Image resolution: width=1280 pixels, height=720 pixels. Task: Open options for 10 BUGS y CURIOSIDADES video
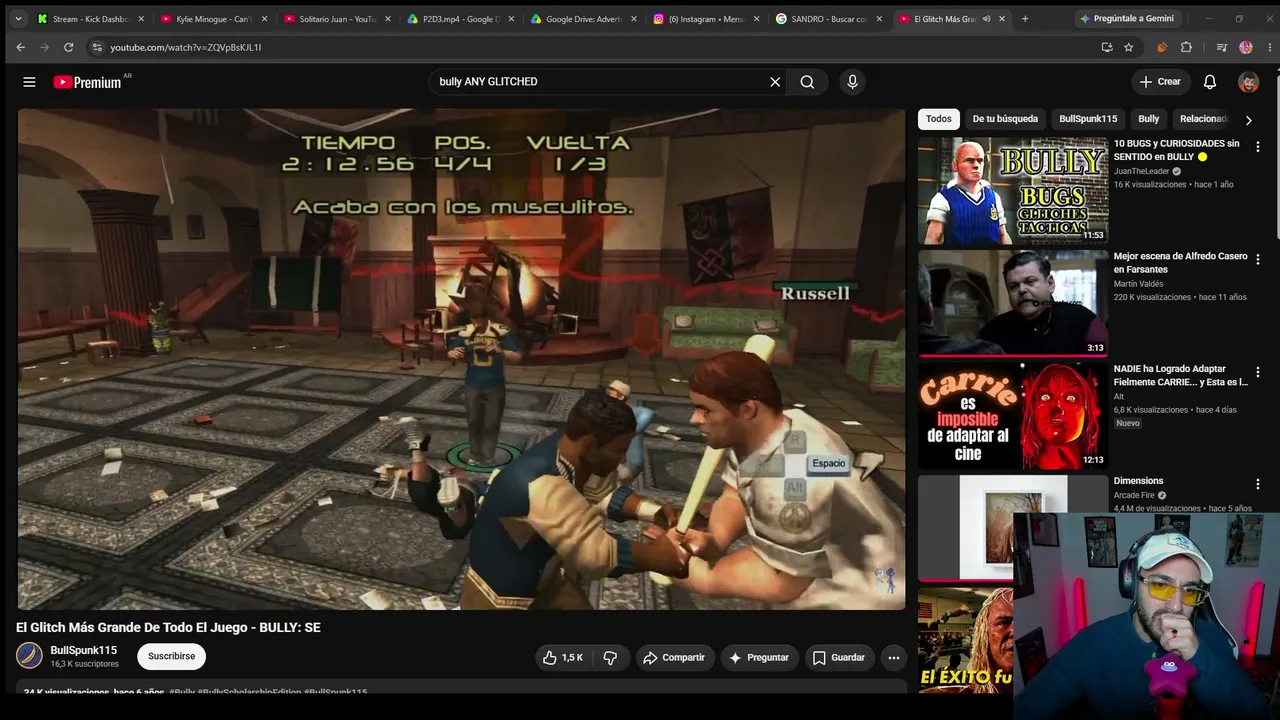(x=1258, y=147)
